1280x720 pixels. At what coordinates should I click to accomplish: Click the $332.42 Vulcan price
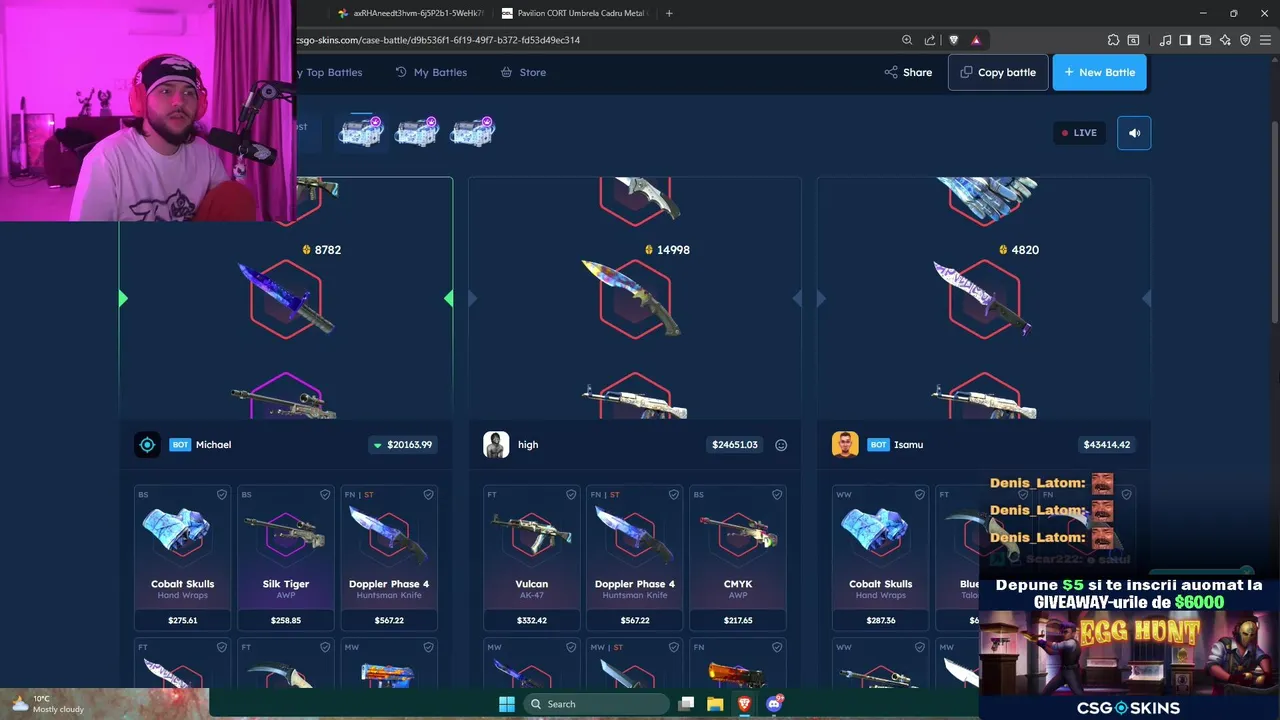(x=532, y=620)
